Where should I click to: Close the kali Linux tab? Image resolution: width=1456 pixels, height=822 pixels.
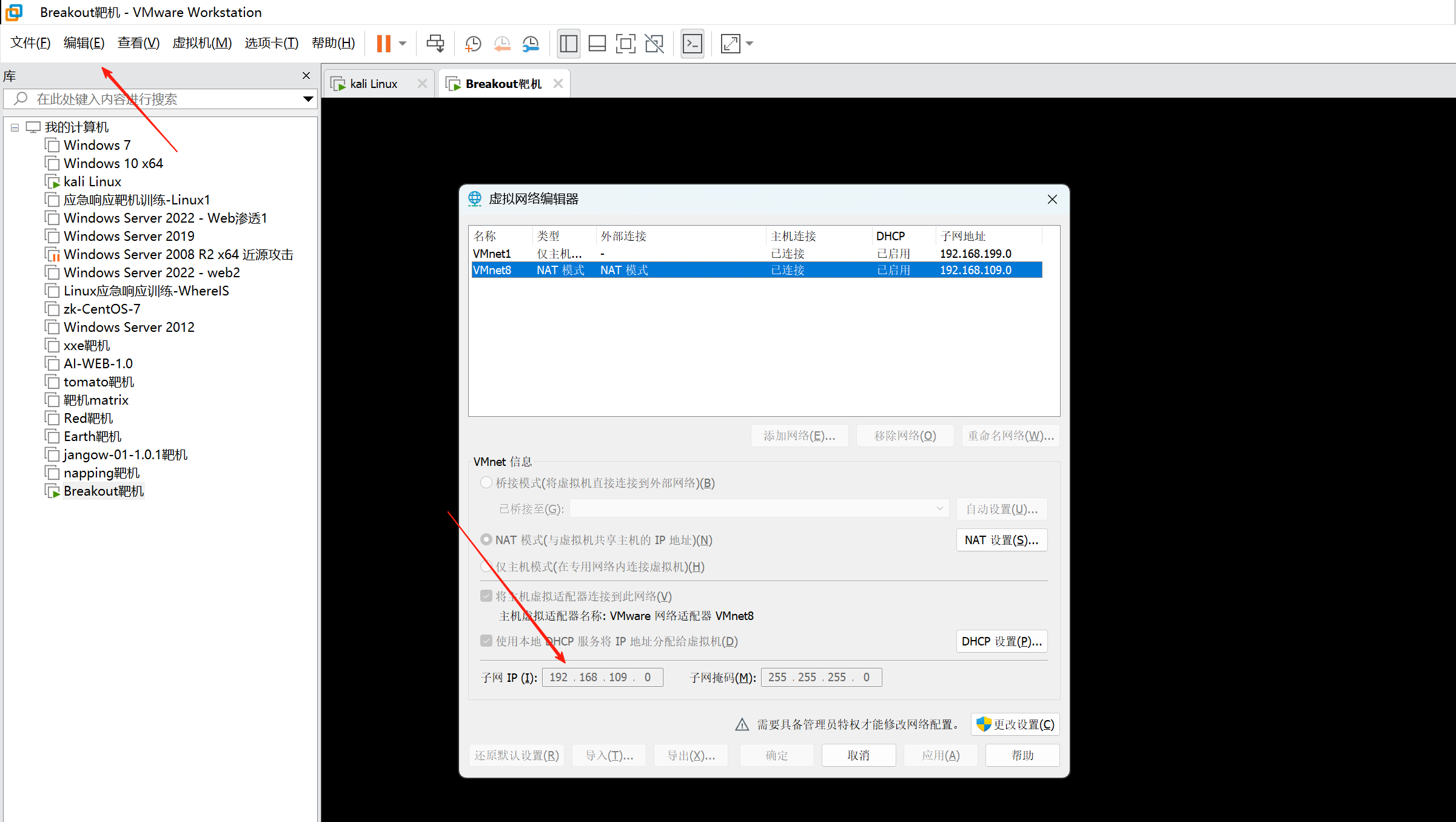(x=422, y=84)
